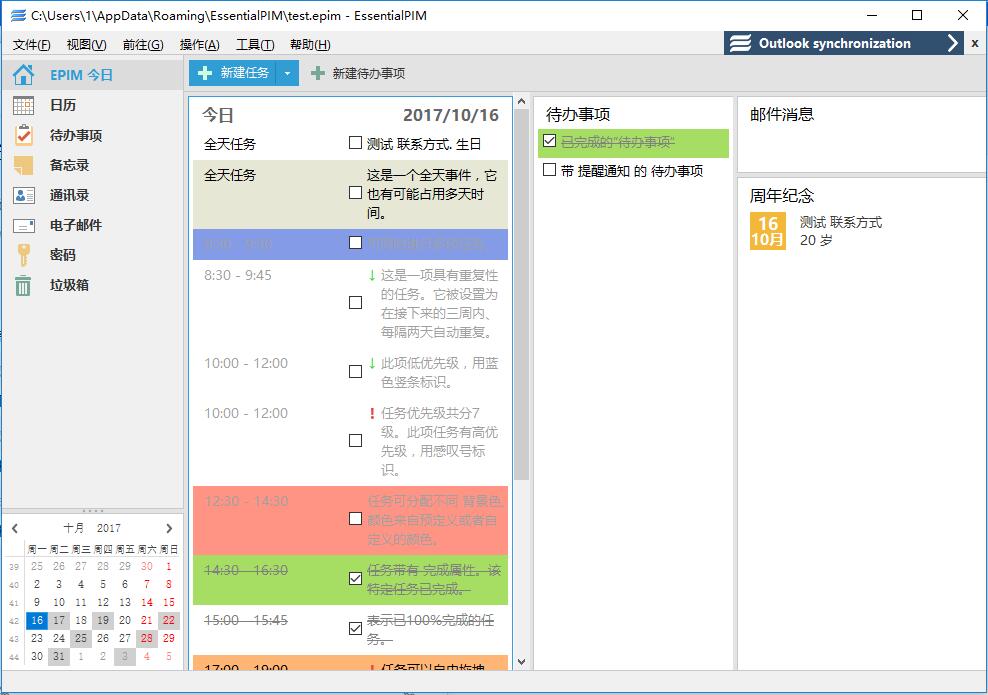The image size is (988, 695).
Task: Check the 8:30 - 9:45 recurring task
Action: (x=355, y=302)
